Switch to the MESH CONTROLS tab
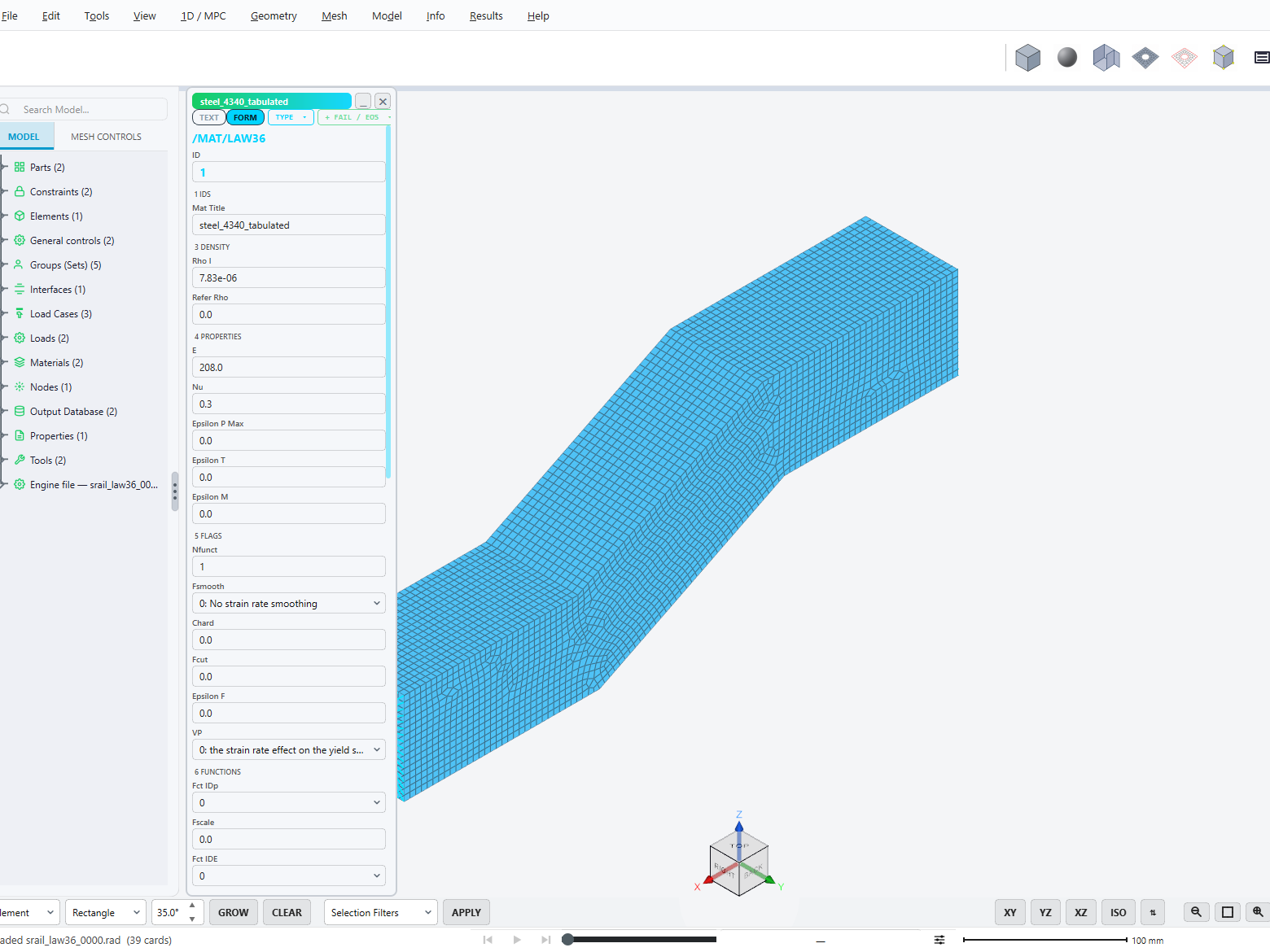 tap(106, 137)
